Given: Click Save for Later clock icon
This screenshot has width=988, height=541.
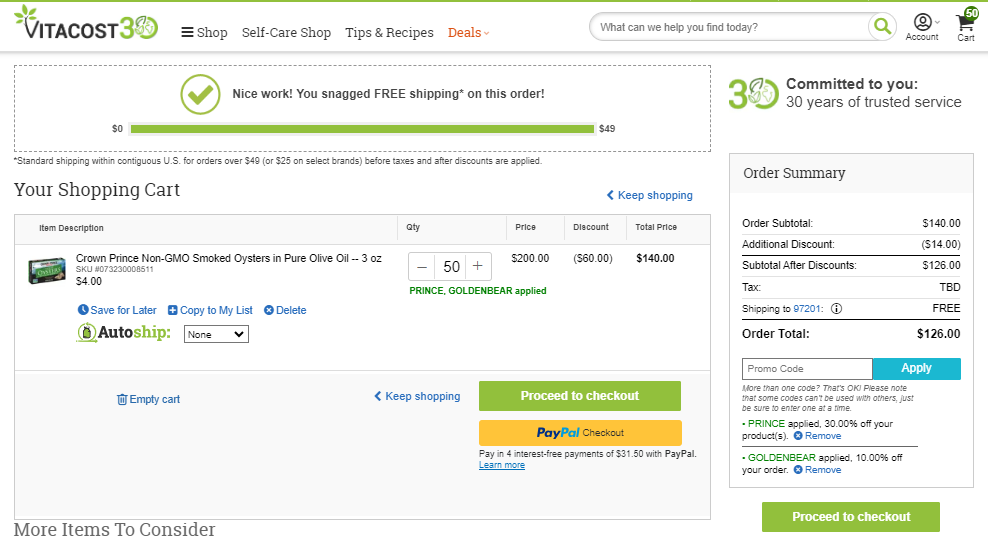Looking at the screenshot, I should pyautogui.click(x=83, y=310).
